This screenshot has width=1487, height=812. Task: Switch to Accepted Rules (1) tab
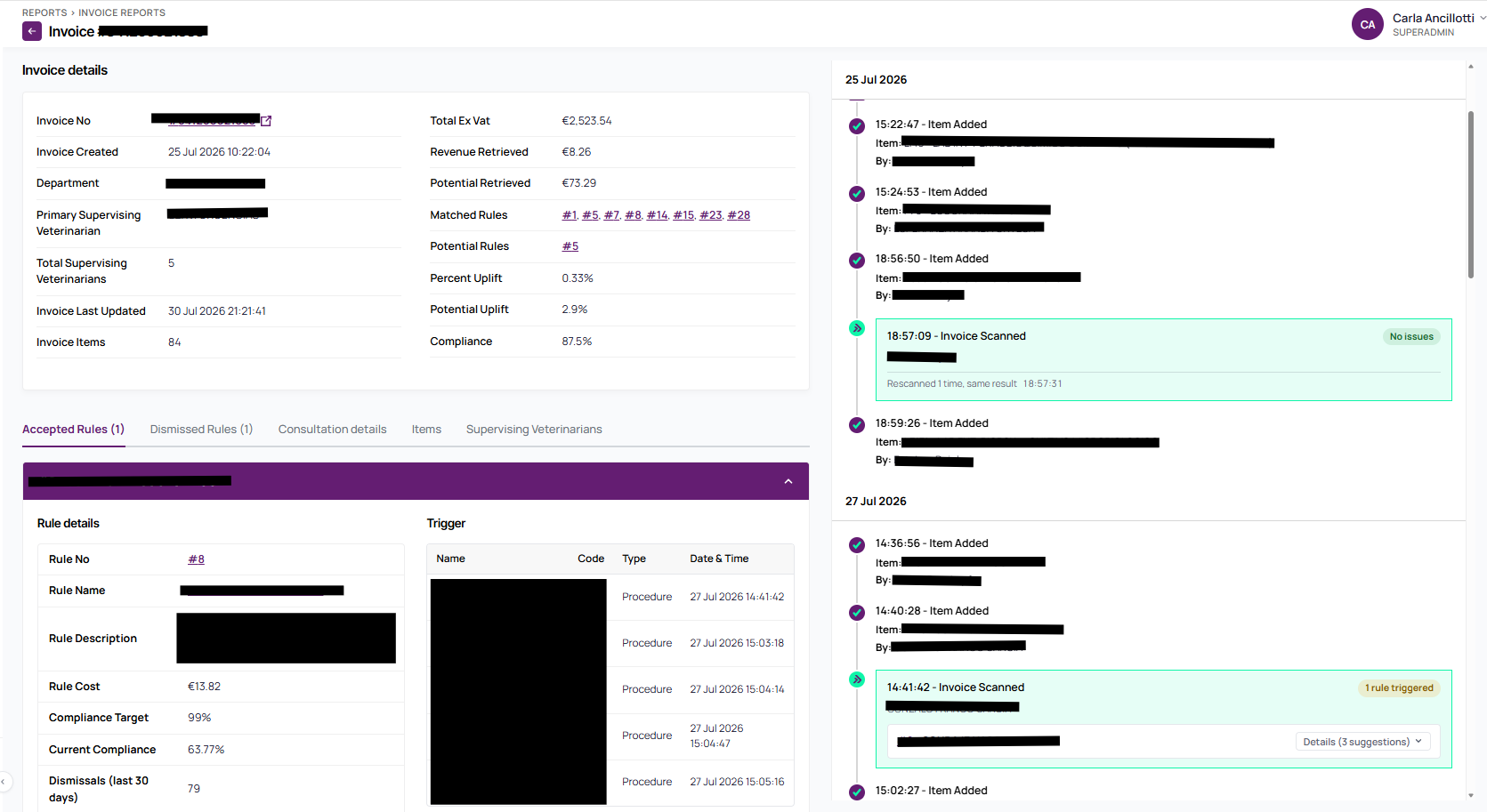pyautogui.click(x=73, y=430)
